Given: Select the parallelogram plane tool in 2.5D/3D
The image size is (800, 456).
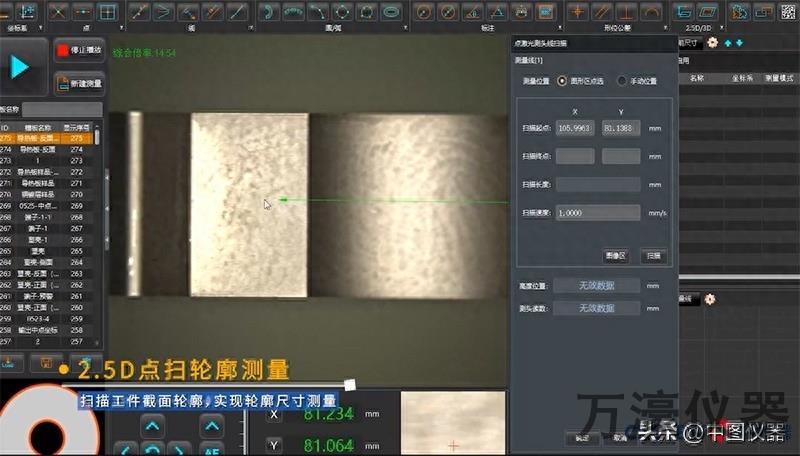Looking at the screenshot, I should point(707,12).
